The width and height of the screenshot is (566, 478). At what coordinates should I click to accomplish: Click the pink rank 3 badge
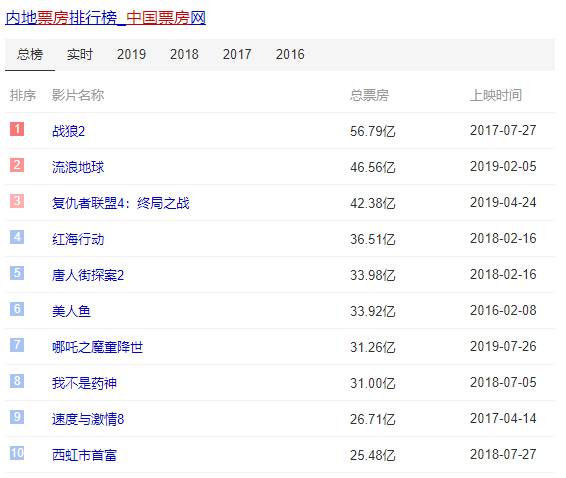17,201
